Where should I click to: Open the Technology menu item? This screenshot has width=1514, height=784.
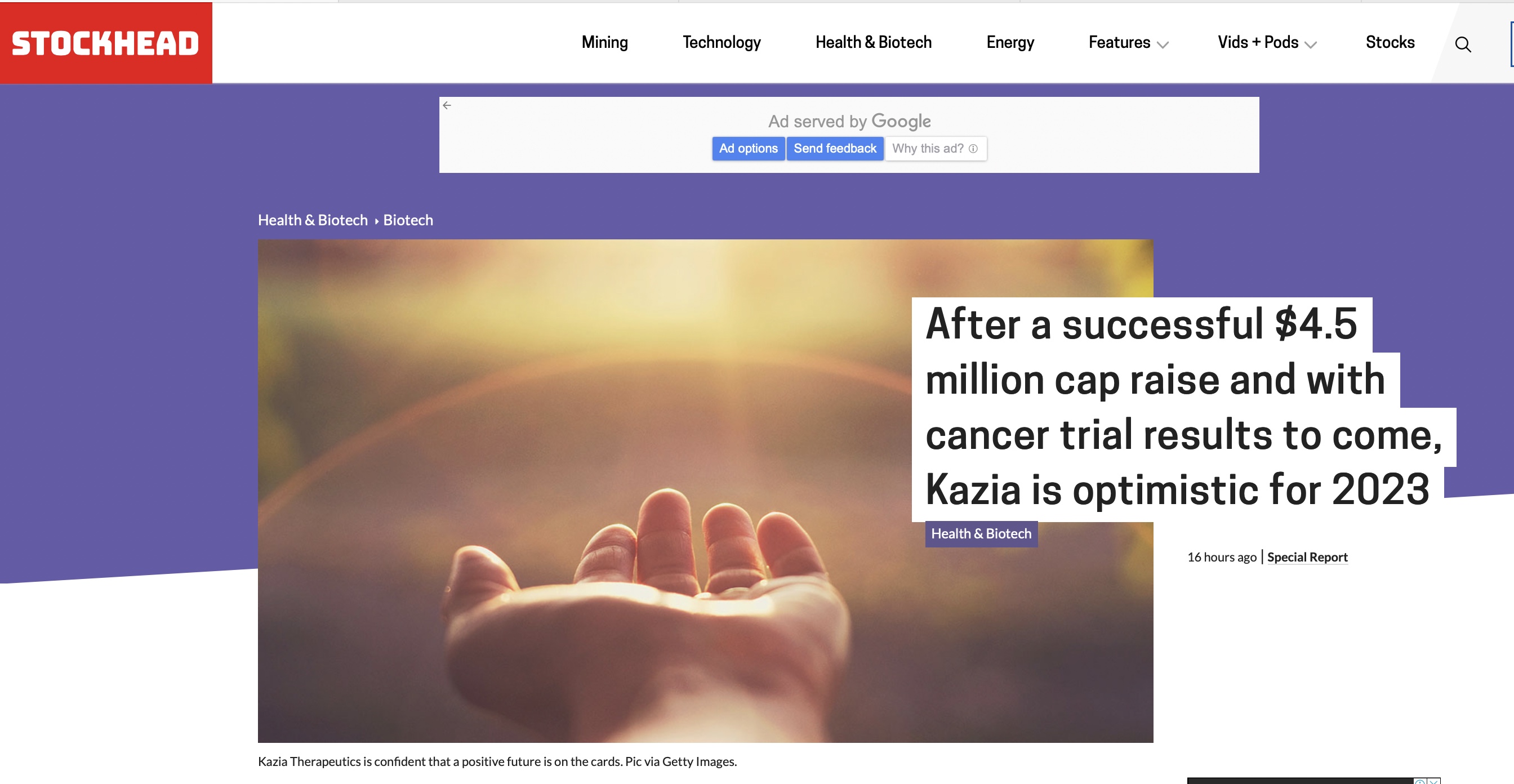click(721, 42)
